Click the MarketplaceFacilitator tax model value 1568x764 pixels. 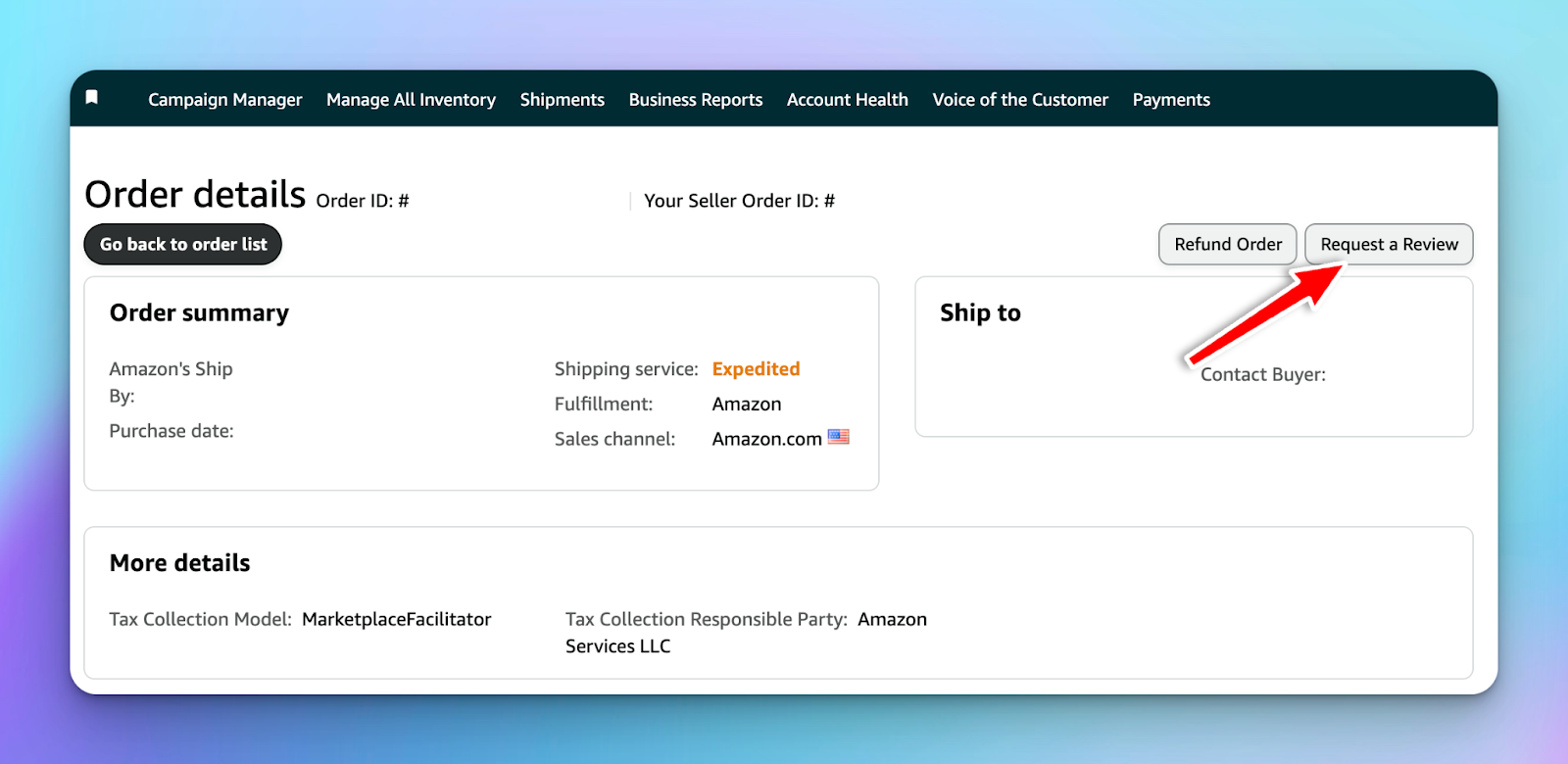pyautogui.click(x=396, y=620)
